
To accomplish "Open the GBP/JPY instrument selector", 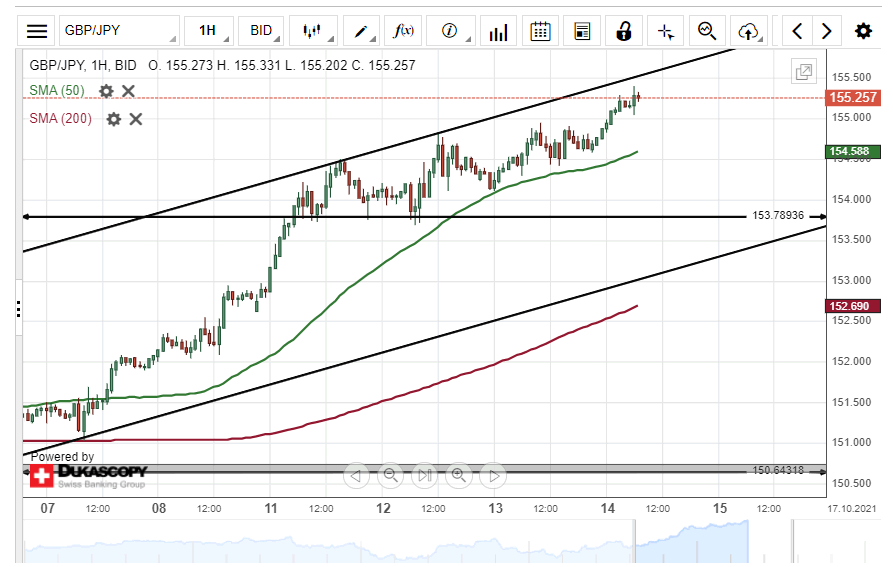I will coord(119,31).
